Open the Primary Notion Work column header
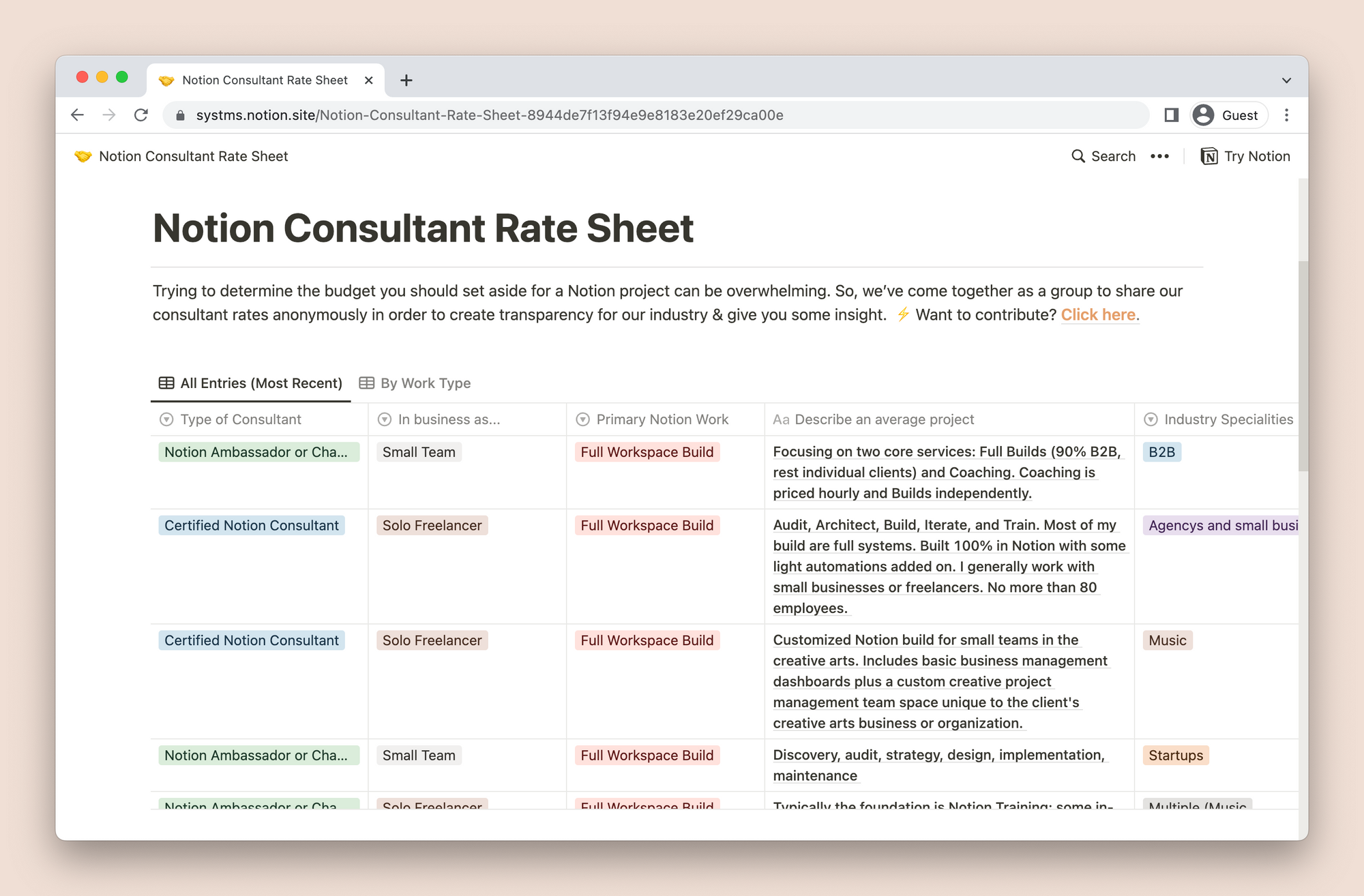The width and height of the screenshot is (1364, 896). click(x=662, y=419)
